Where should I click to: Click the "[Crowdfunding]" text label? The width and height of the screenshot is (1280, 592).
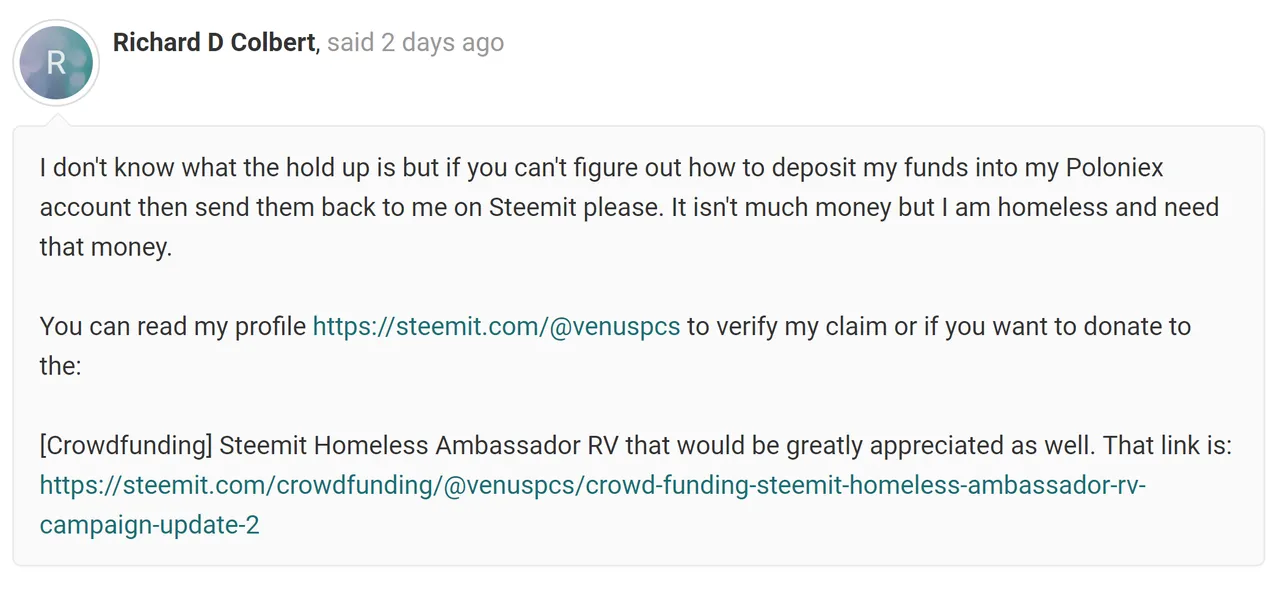point(126,446)
